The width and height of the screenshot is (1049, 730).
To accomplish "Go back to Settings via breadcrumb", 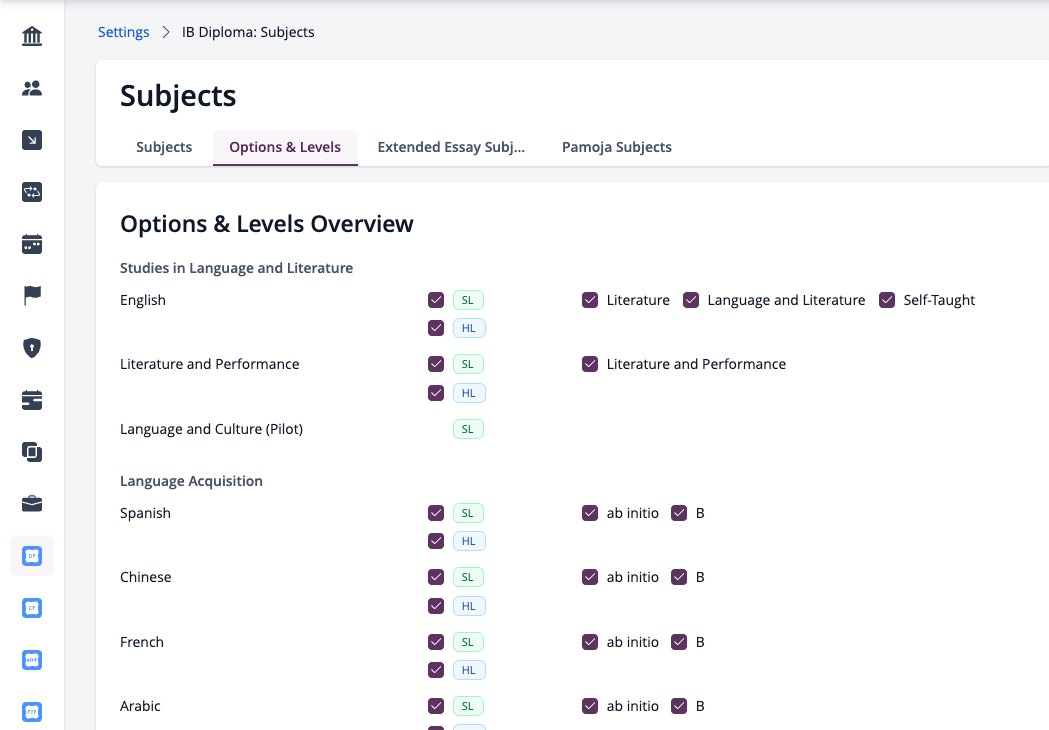I will point(124,32).
